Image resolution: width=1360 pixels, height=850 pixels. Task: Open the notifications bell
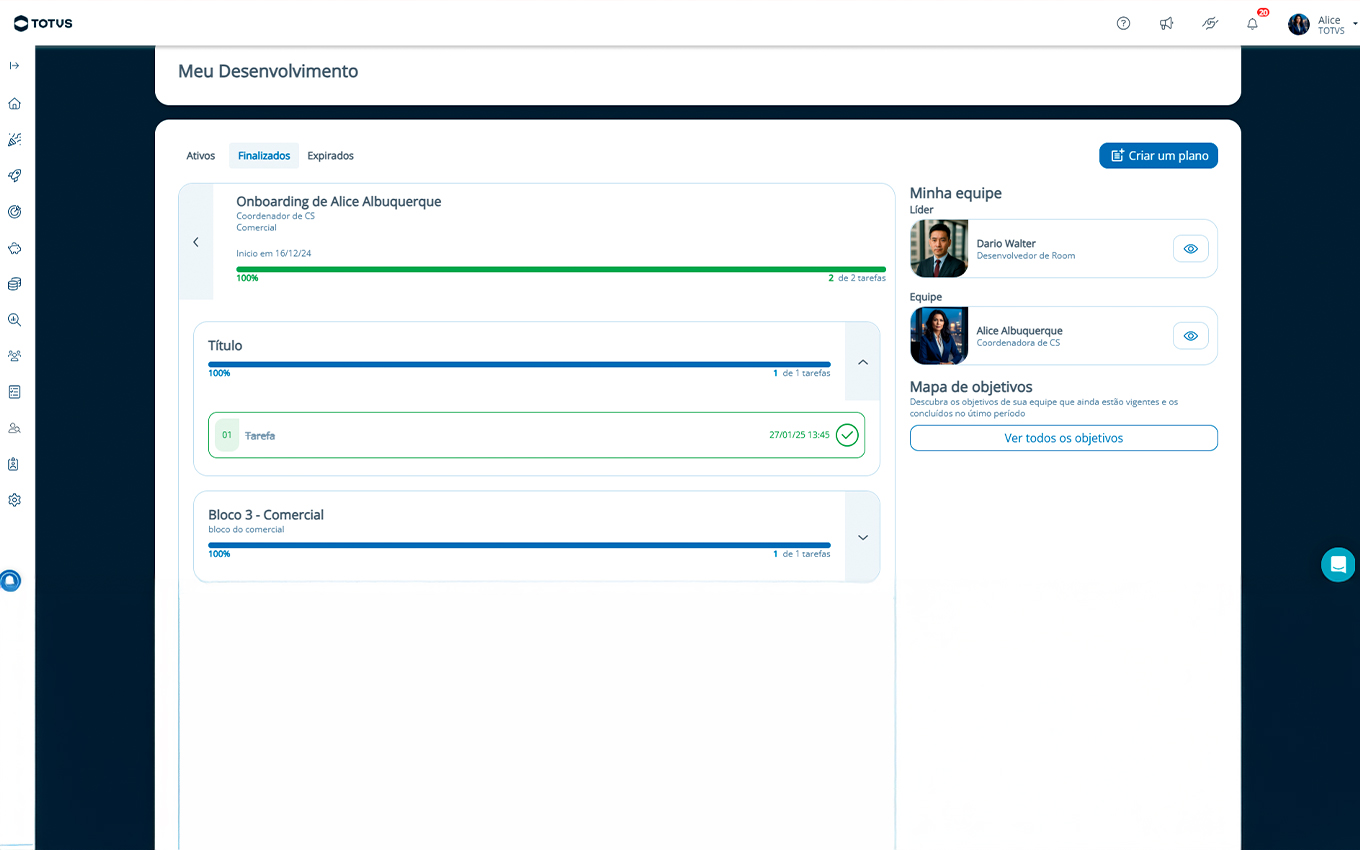1252,24
